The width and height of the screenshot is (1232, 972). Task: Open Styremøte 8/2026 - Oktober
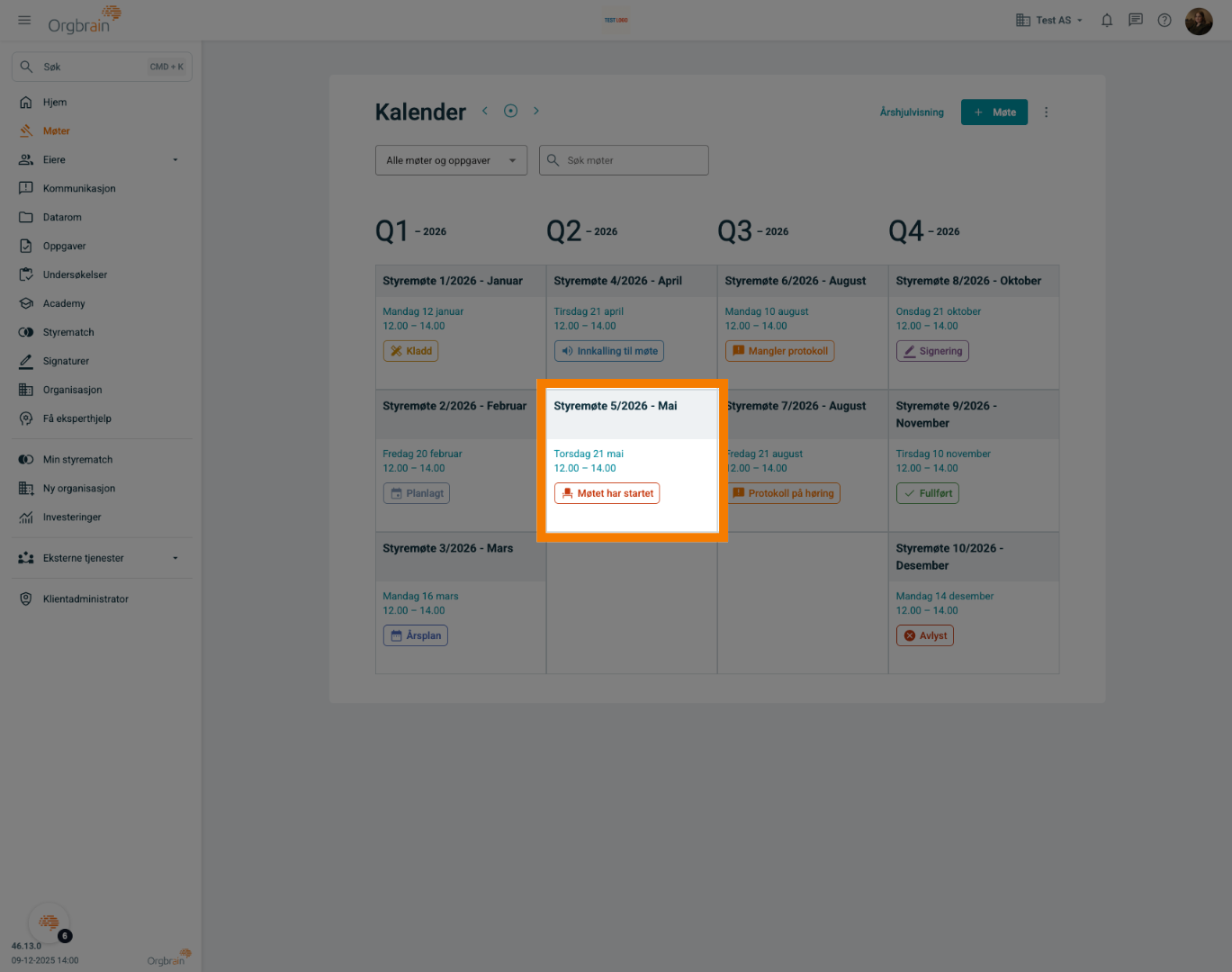coord(968,281)
